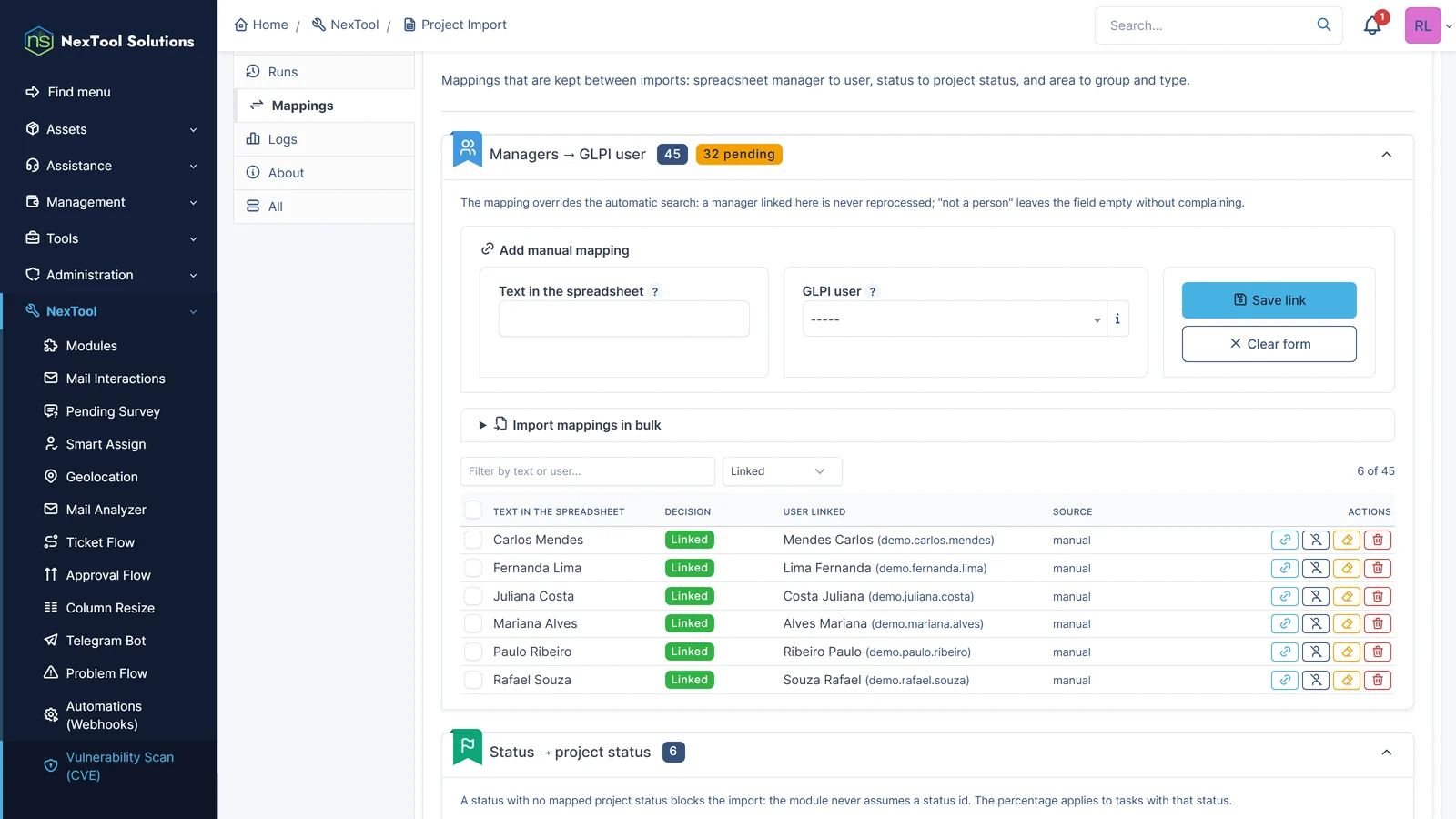Click the help icon beside GLPI user
This screenshot has height=819, width=1456.
(x=872, y=292)
